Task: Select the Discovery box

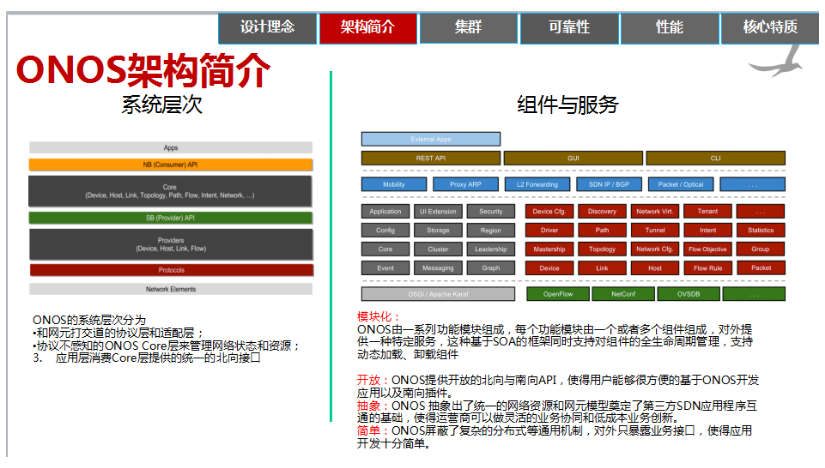Action: (x=602, y=211)
